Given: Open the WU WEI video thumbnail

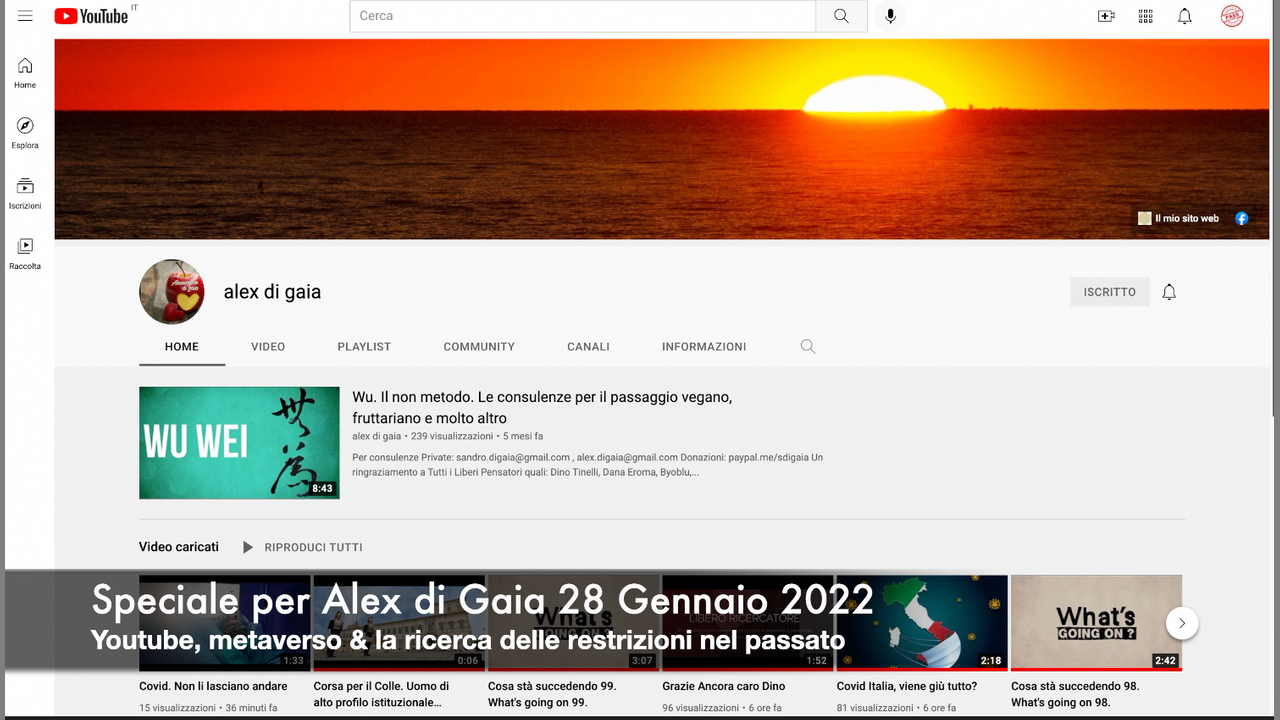Looking at the screenshot, I should [239, 442].
